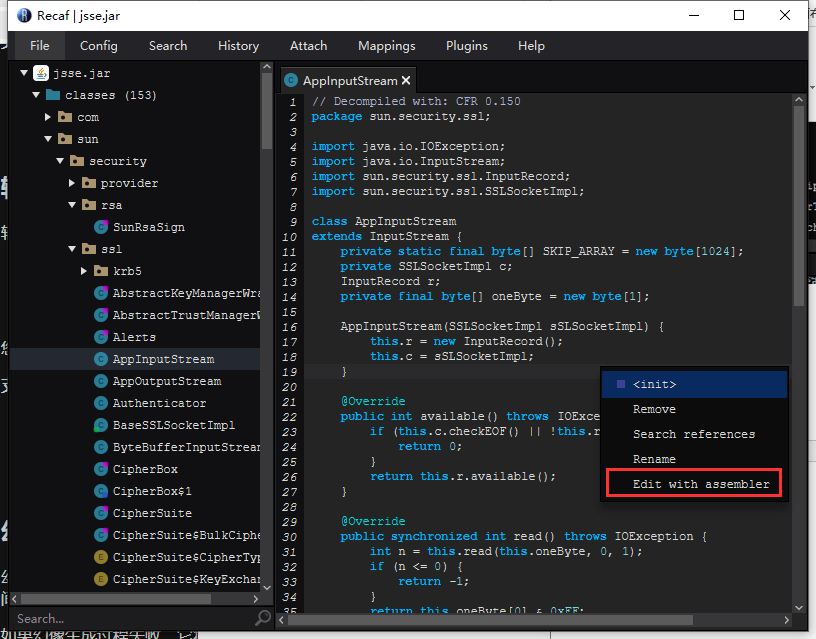816x639 pixels.
Task: Click the SunRsaSign class icon
Action: tap(101, 227)
